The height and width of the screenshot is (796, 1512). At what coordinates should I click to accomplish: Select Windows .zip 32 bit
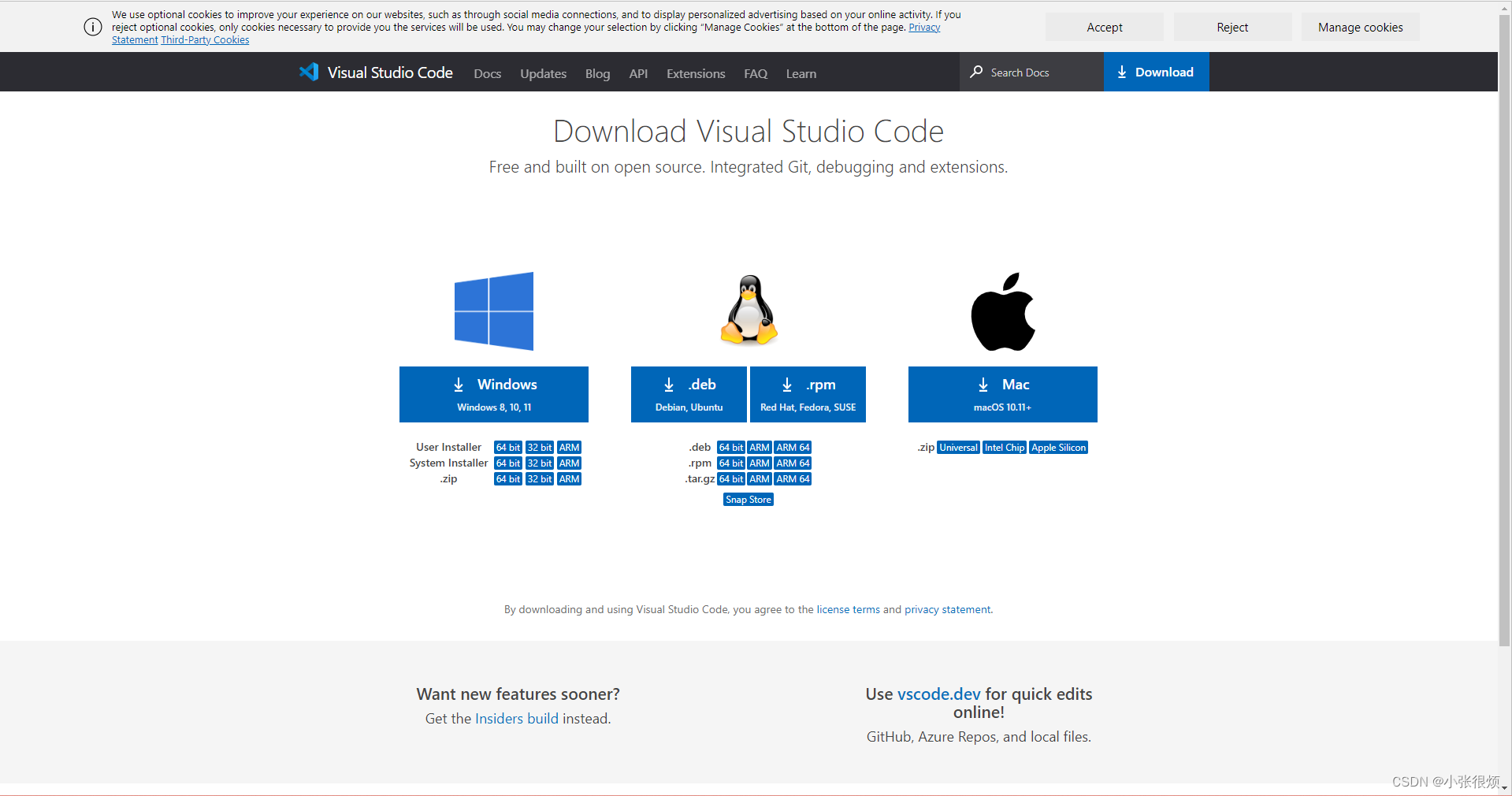540,479
